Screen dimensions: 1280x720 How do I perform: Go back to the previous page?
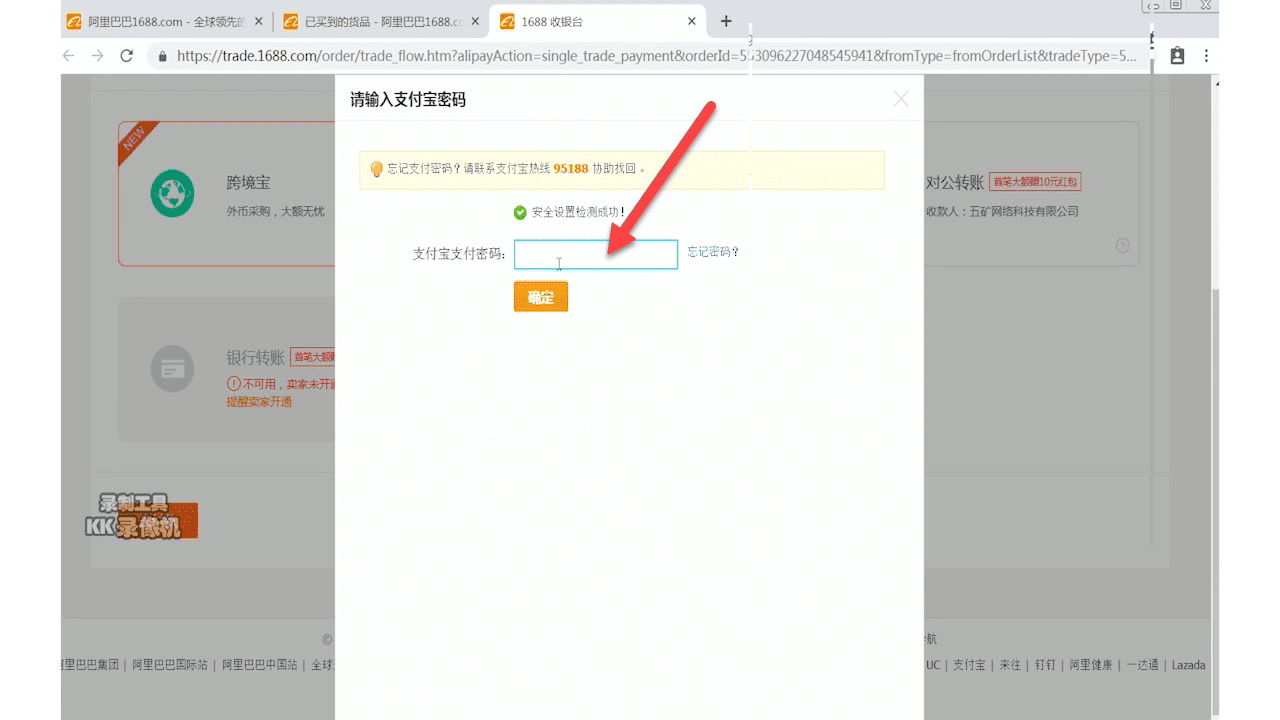click(69, 56)
